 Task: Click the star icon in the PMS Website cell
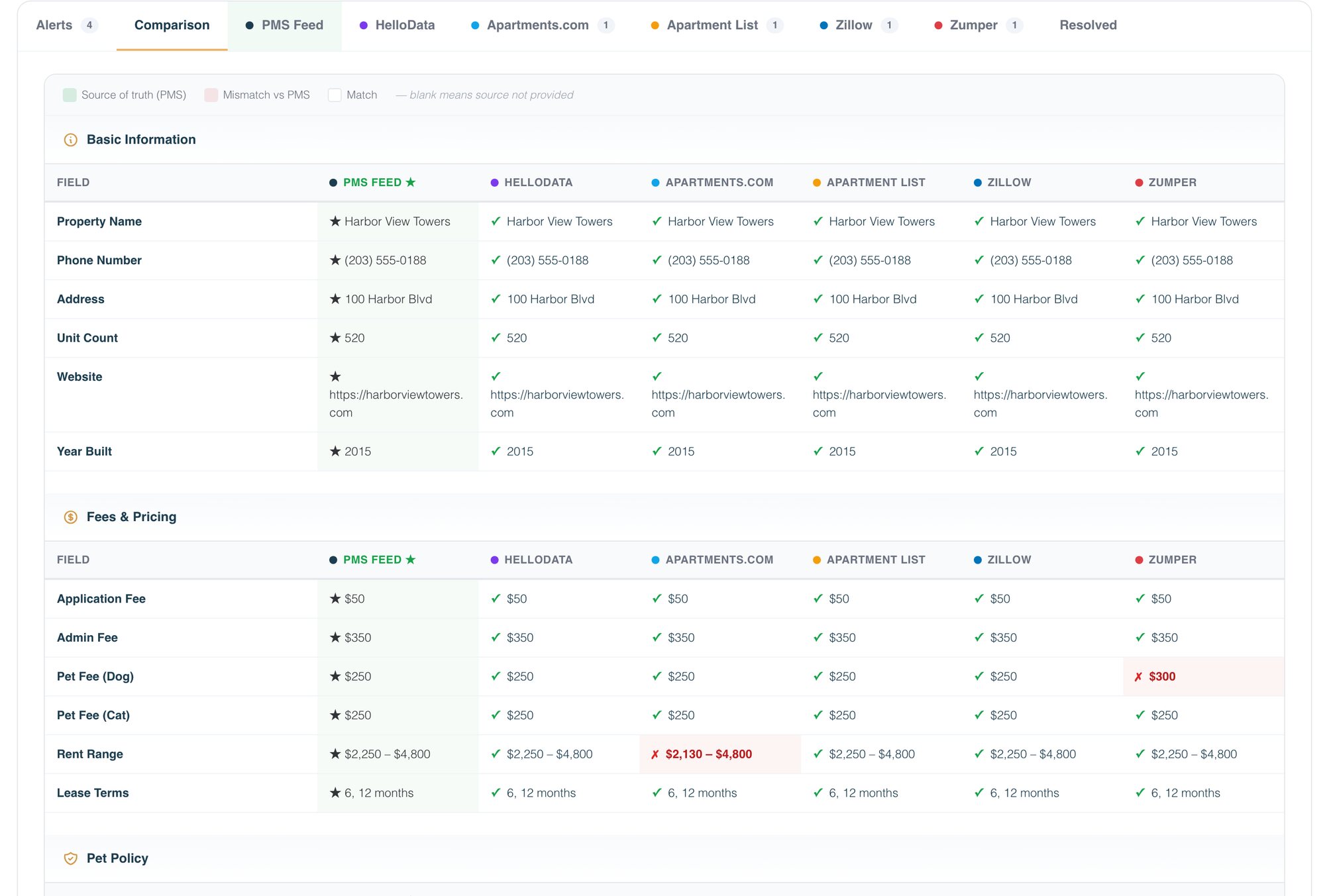(x=335, y=377)
